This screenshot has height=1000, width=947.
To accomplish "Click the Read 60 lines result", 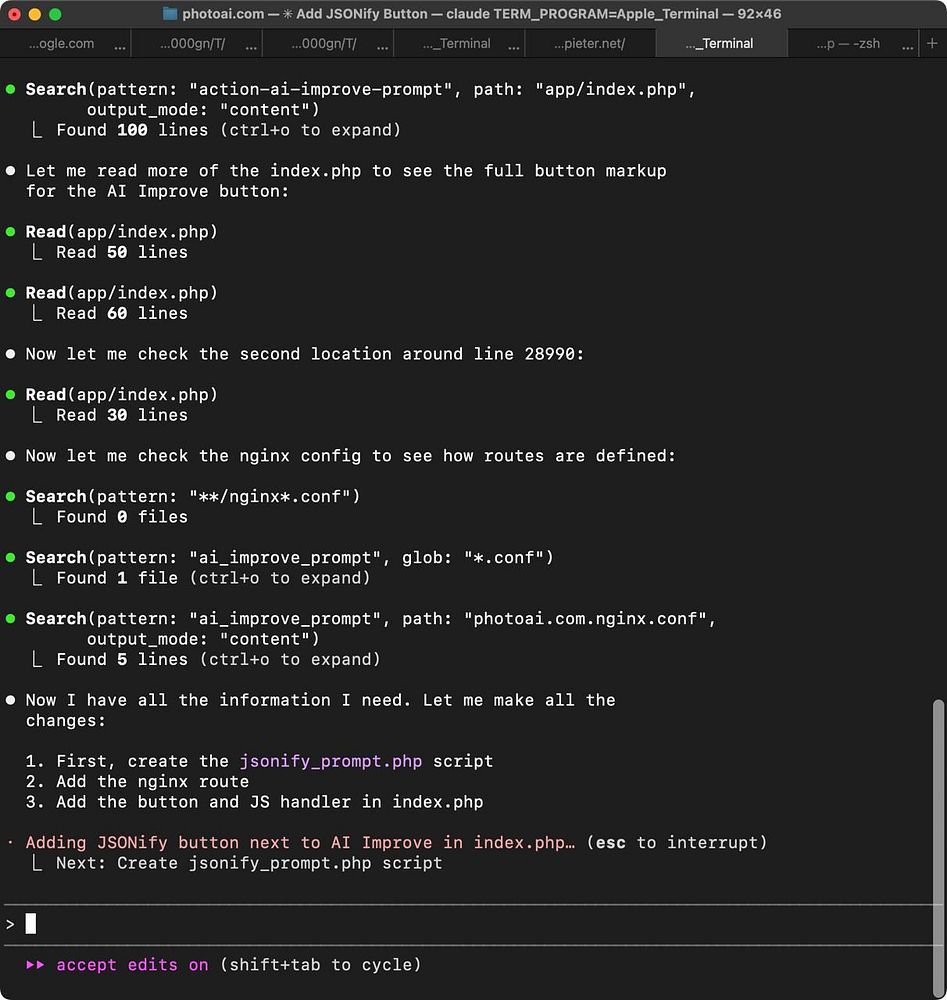I will [x=122, y=313].
